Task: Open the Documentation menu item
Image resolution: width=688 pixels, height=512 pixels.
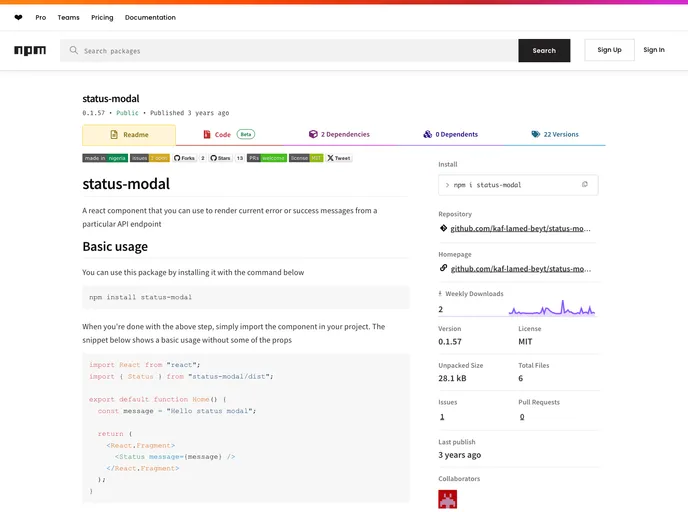Action: click(x=150, y=18)
